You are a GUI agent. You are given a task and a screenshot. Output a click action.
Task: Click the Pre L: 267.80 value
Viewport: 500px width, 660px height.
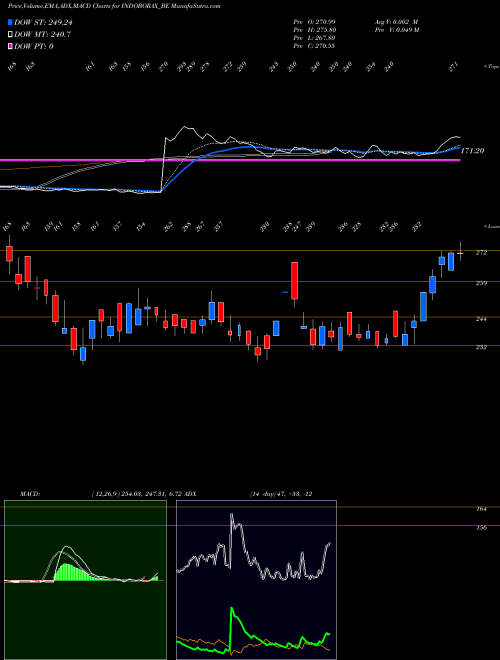[314, 37]
